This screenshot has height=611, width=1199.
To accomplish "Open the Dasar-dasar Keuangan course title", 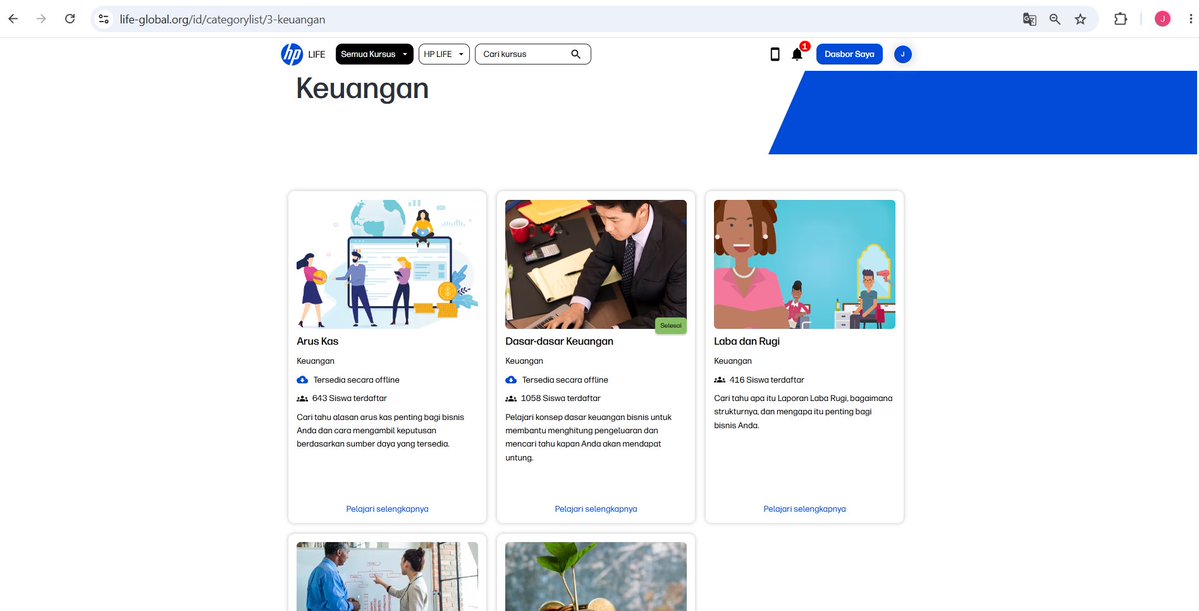I will pos(560,342).
